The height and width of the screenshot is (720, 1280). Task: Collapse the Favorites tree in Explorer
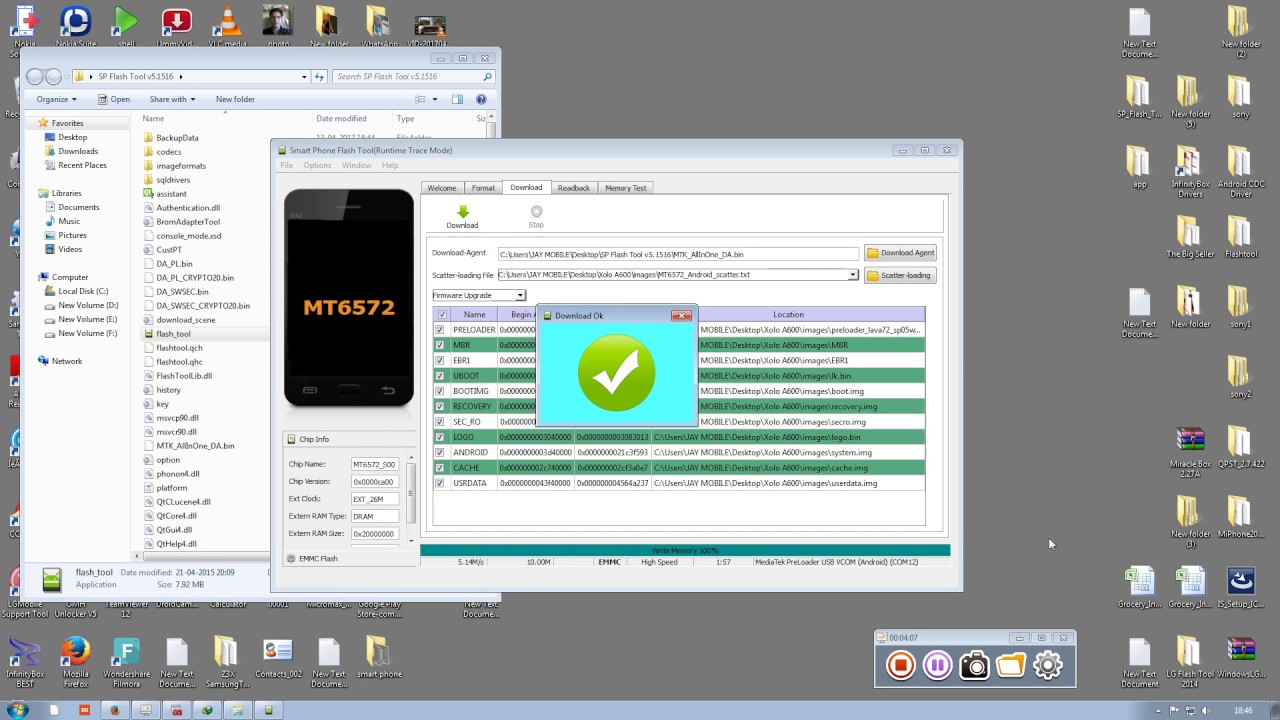pyautogui.click(x=31, y=123)
